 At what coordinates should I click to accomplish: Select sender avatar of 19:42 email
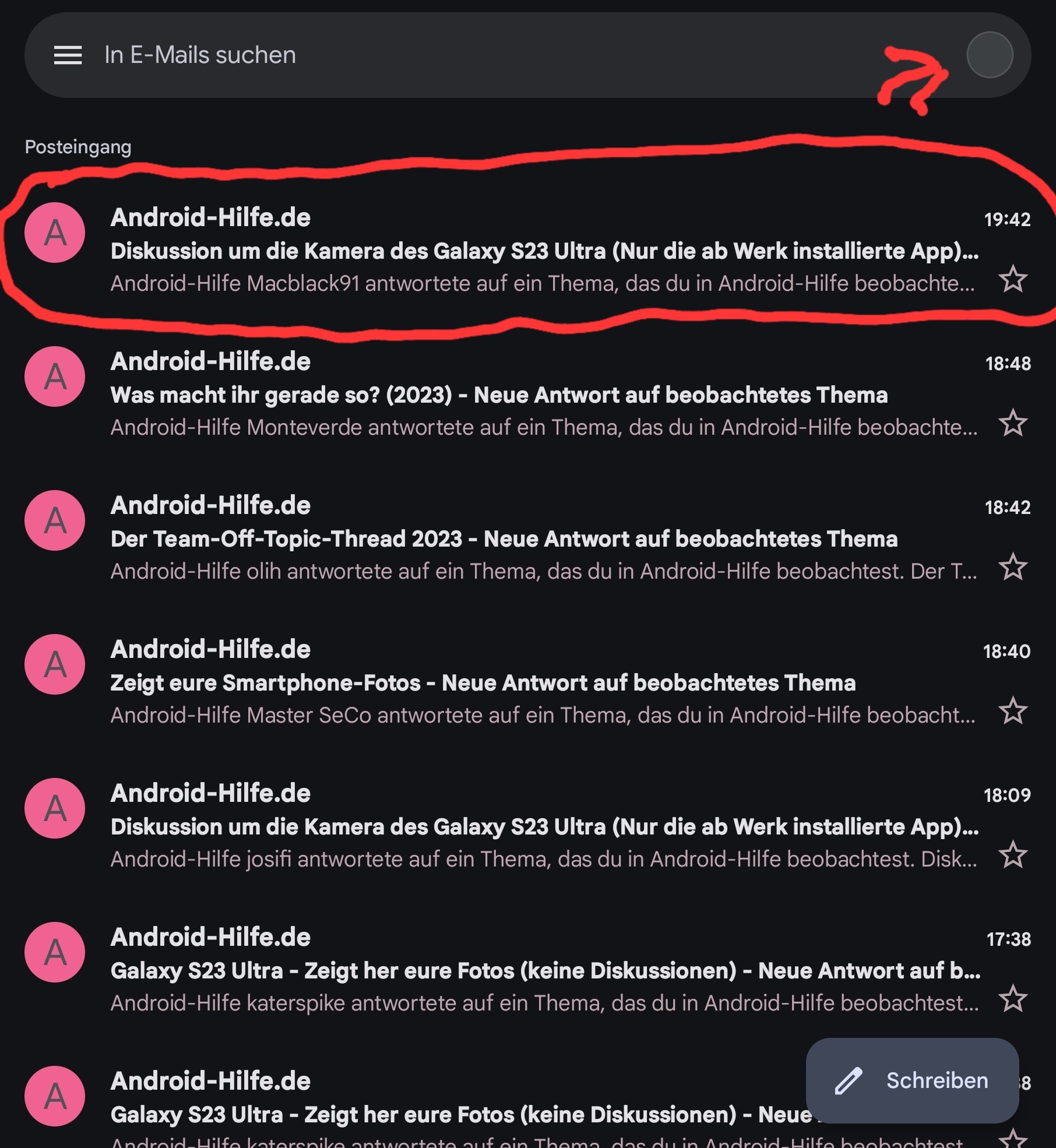coord(55,233)
